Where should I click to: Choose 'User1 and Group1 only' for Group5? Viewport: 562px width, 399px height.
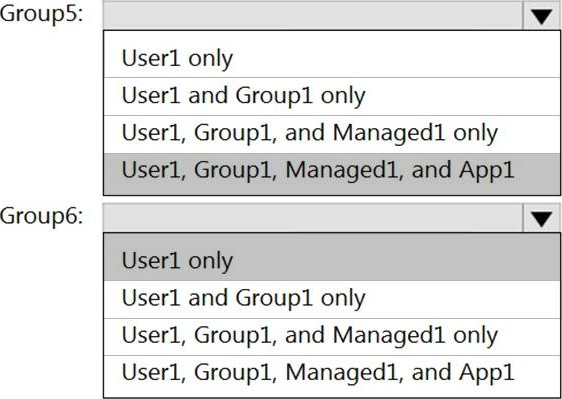[332, 96]
